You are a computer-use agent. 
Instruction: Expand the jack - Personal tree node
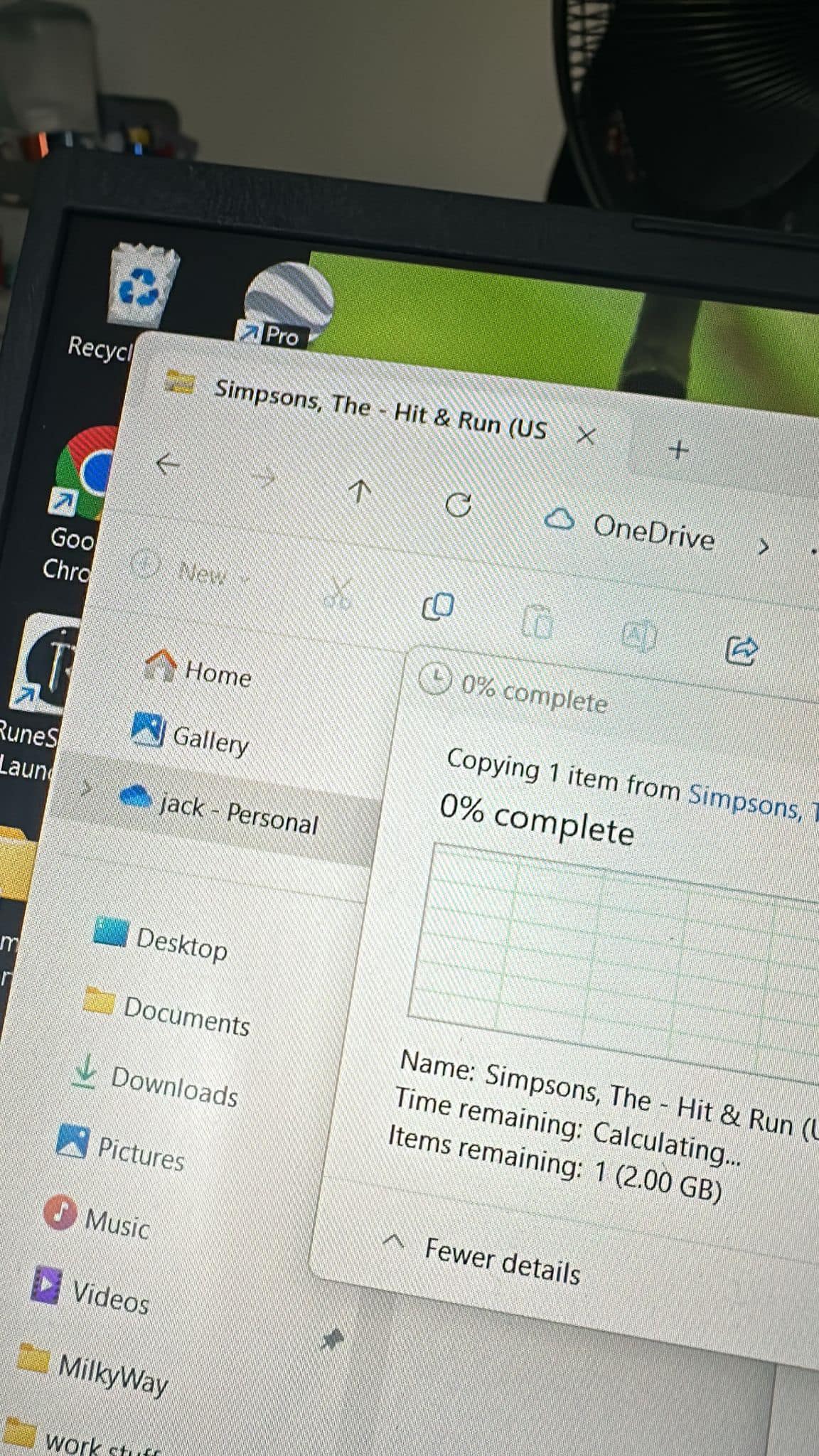(87, 788)
